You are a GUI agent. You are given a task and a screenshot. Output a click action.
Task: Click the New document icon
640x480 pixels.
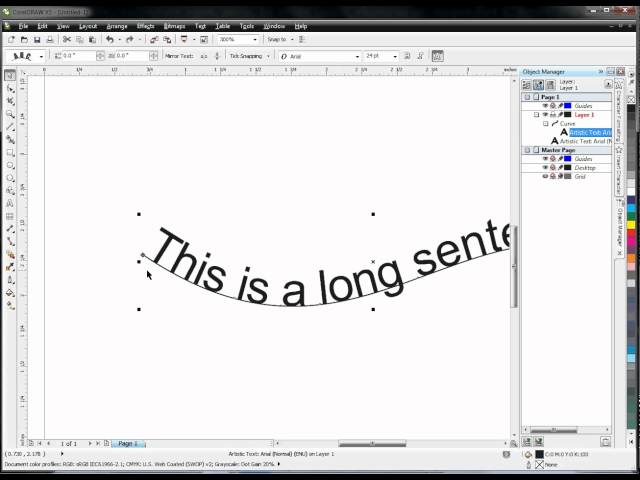(11, 40)
